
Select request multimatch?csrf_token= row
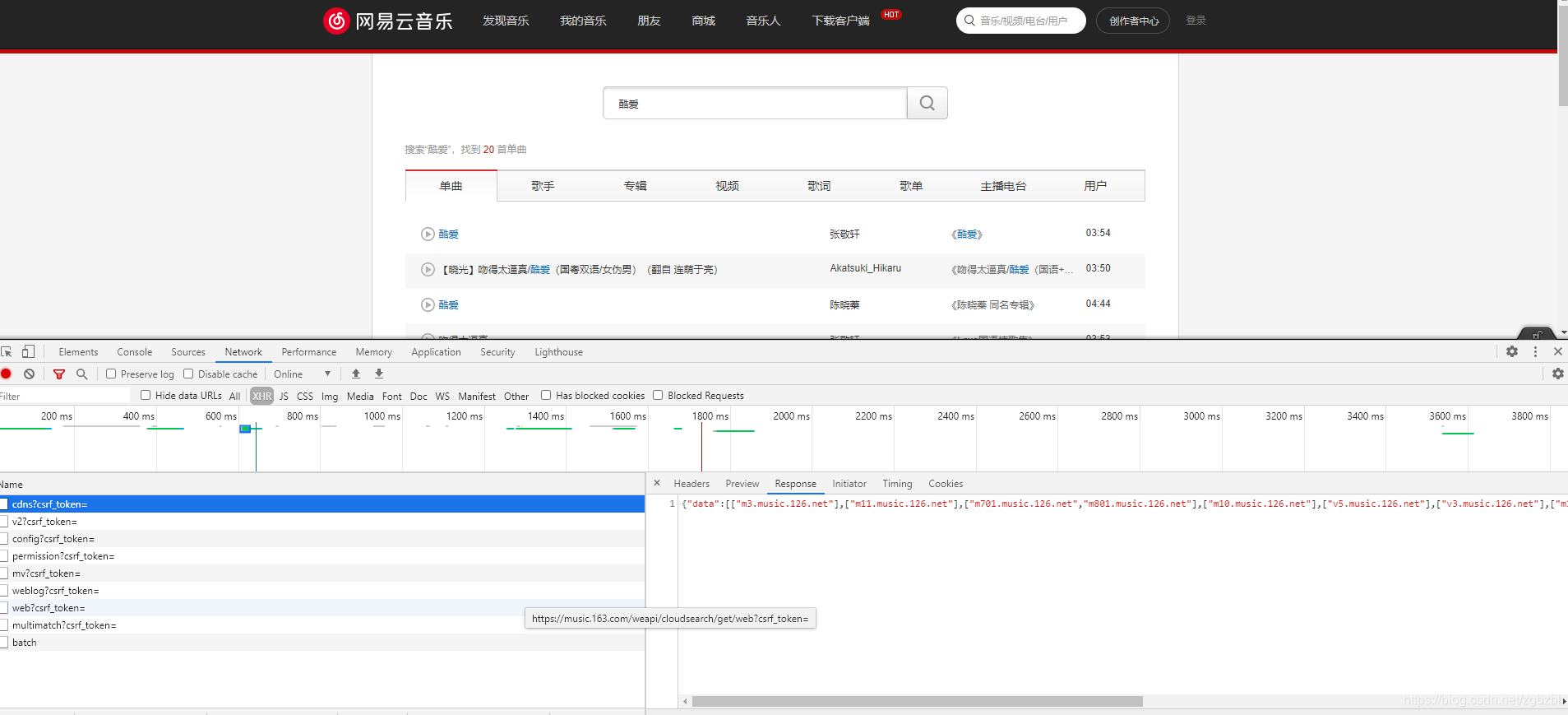(x=322, y=624)
